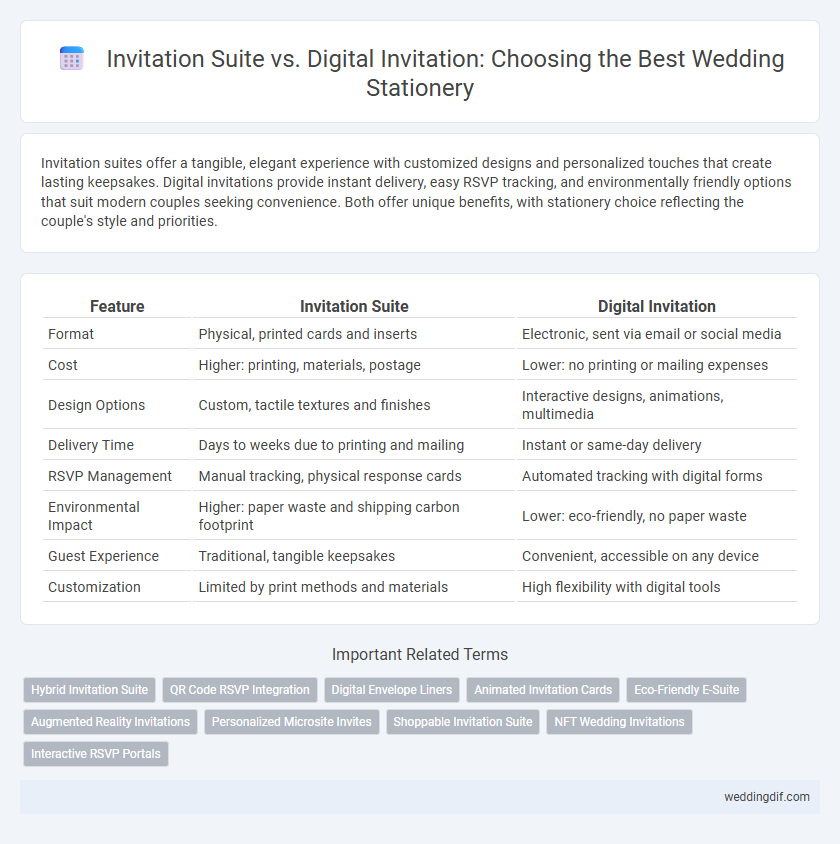
Task: Click the Digital Invitation column header
Action: 657,306
